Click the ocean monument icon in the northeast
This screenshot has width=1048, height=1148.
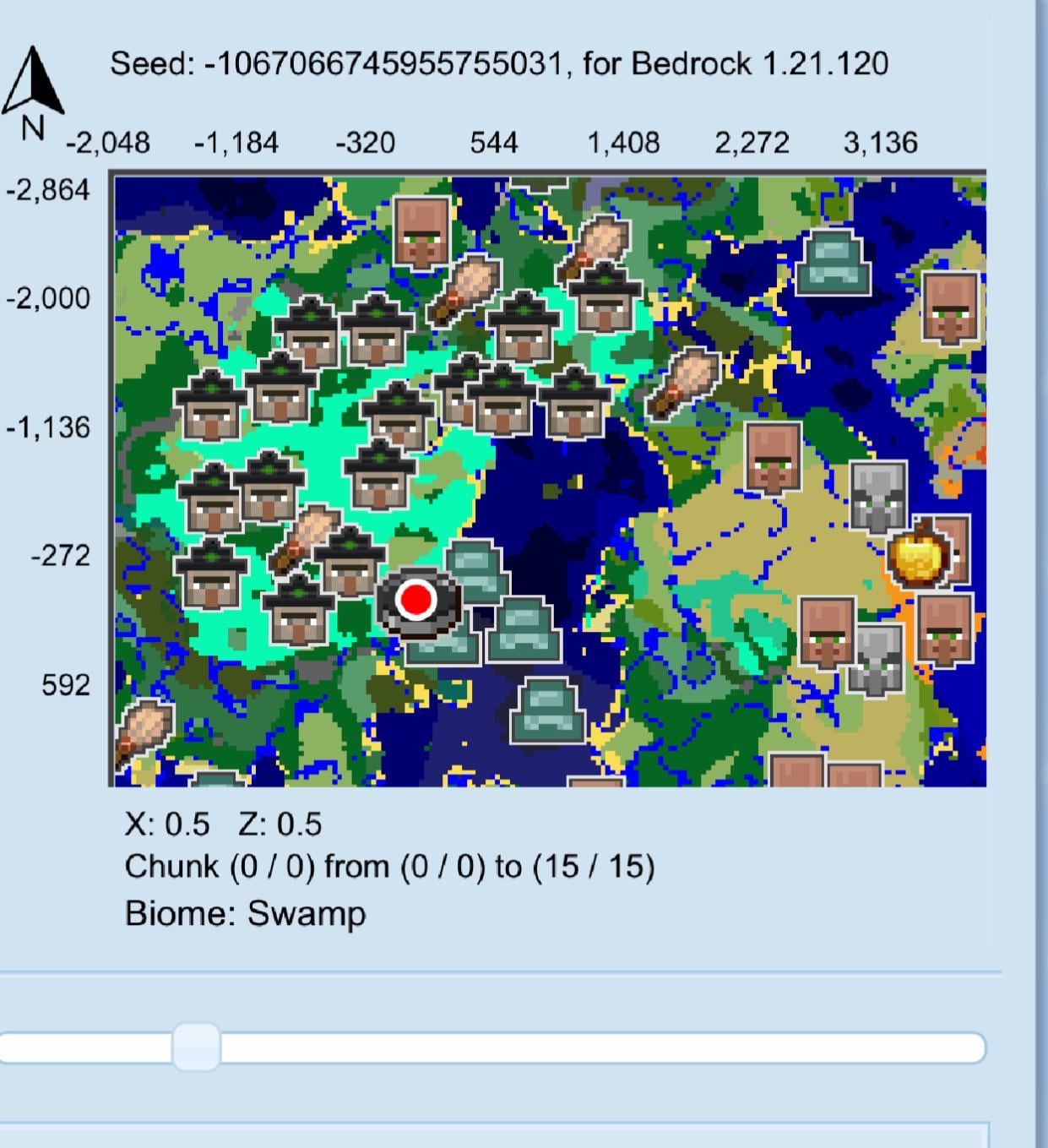tap(832, 262)
